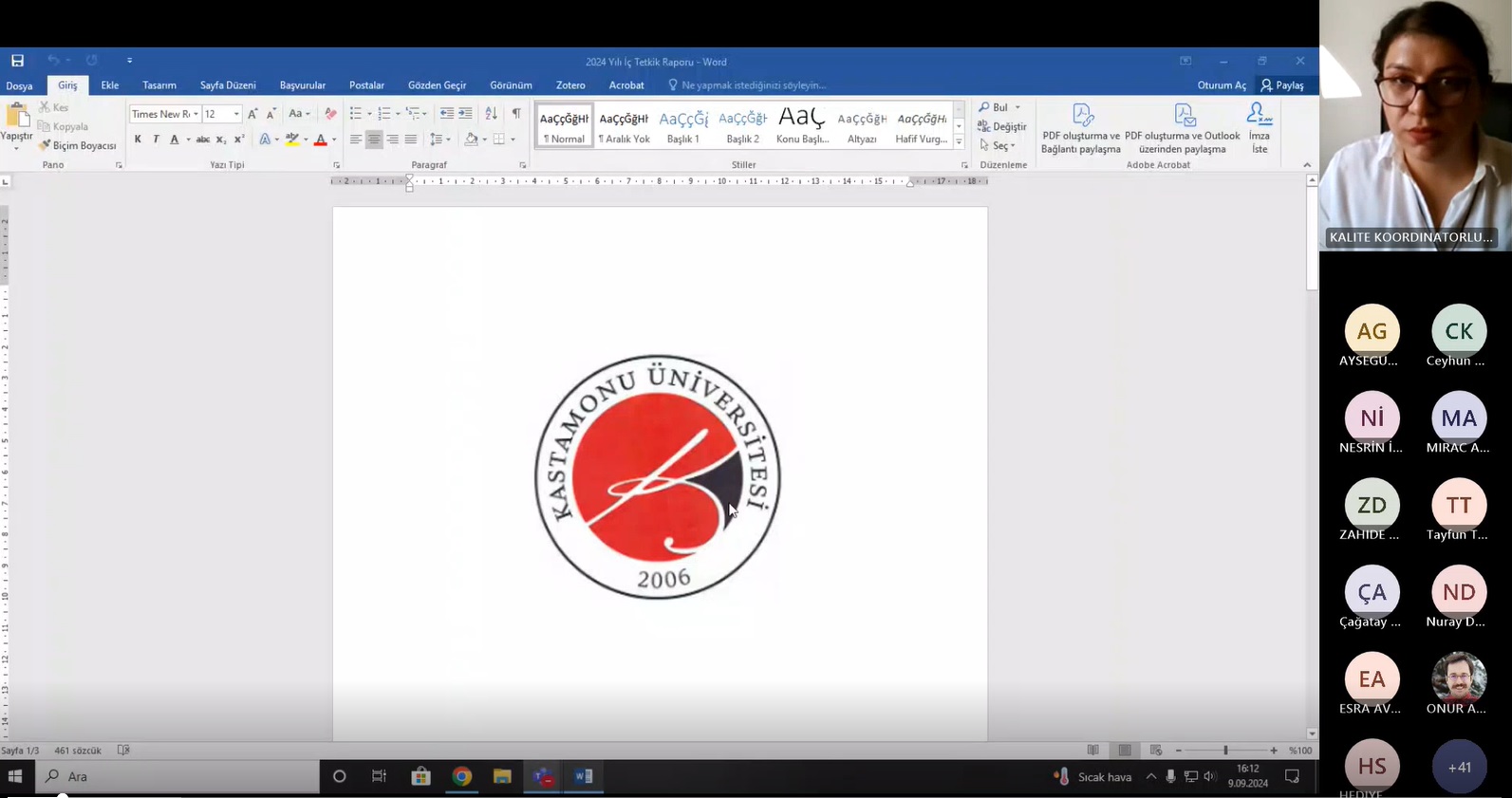Apply Başlık 1 style
This screenshot has width=1512, height=798.
(x=683, y=125)
